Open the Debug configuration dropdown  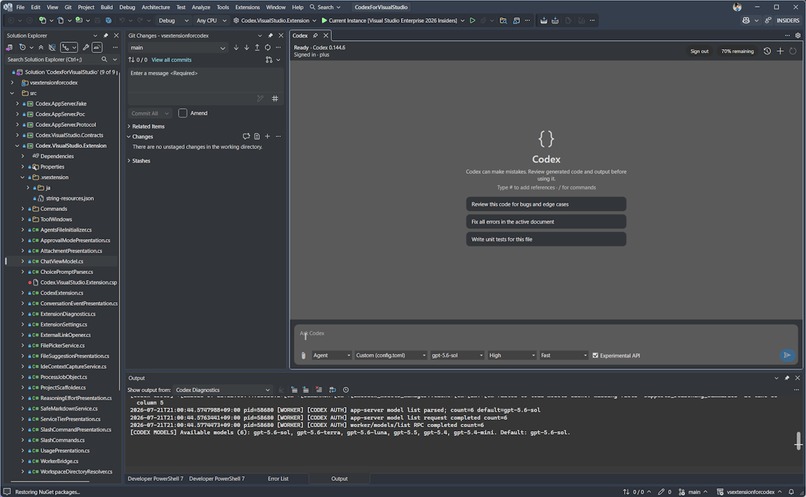pos(173,21)
